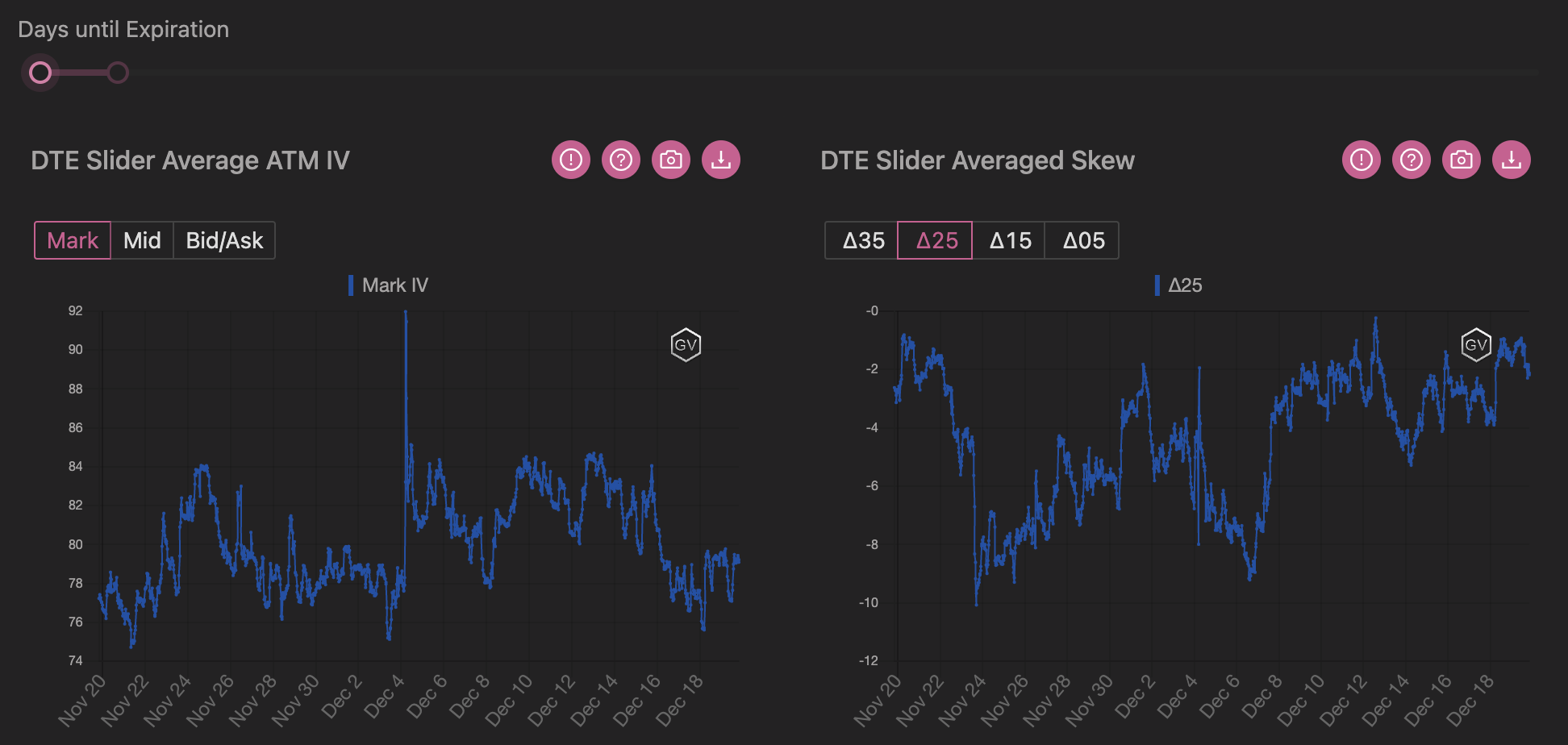
Task: Toggle the Mark IV legend series
Action: (388, 285)
